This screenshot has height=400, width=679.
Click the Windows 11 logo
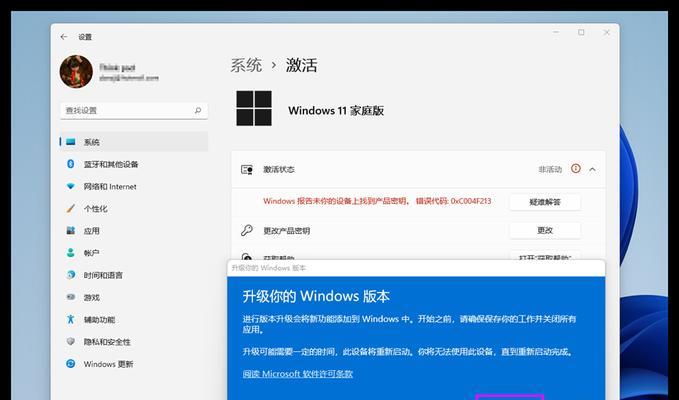254,108
